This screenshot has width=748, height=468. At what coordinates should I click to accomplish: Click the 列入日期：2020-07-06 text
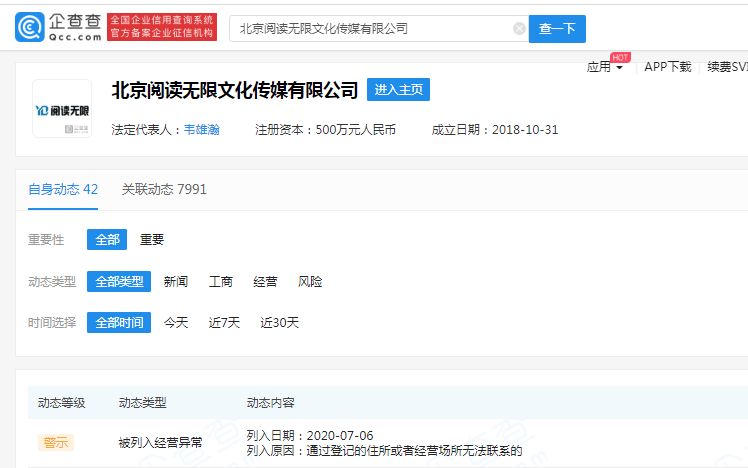coord(310,436)
